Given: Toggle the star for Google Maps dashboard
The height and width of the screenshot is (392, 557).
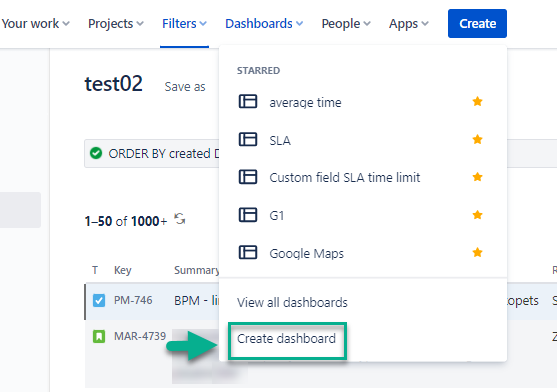Looking at the screenshot, I should point(477,252).
